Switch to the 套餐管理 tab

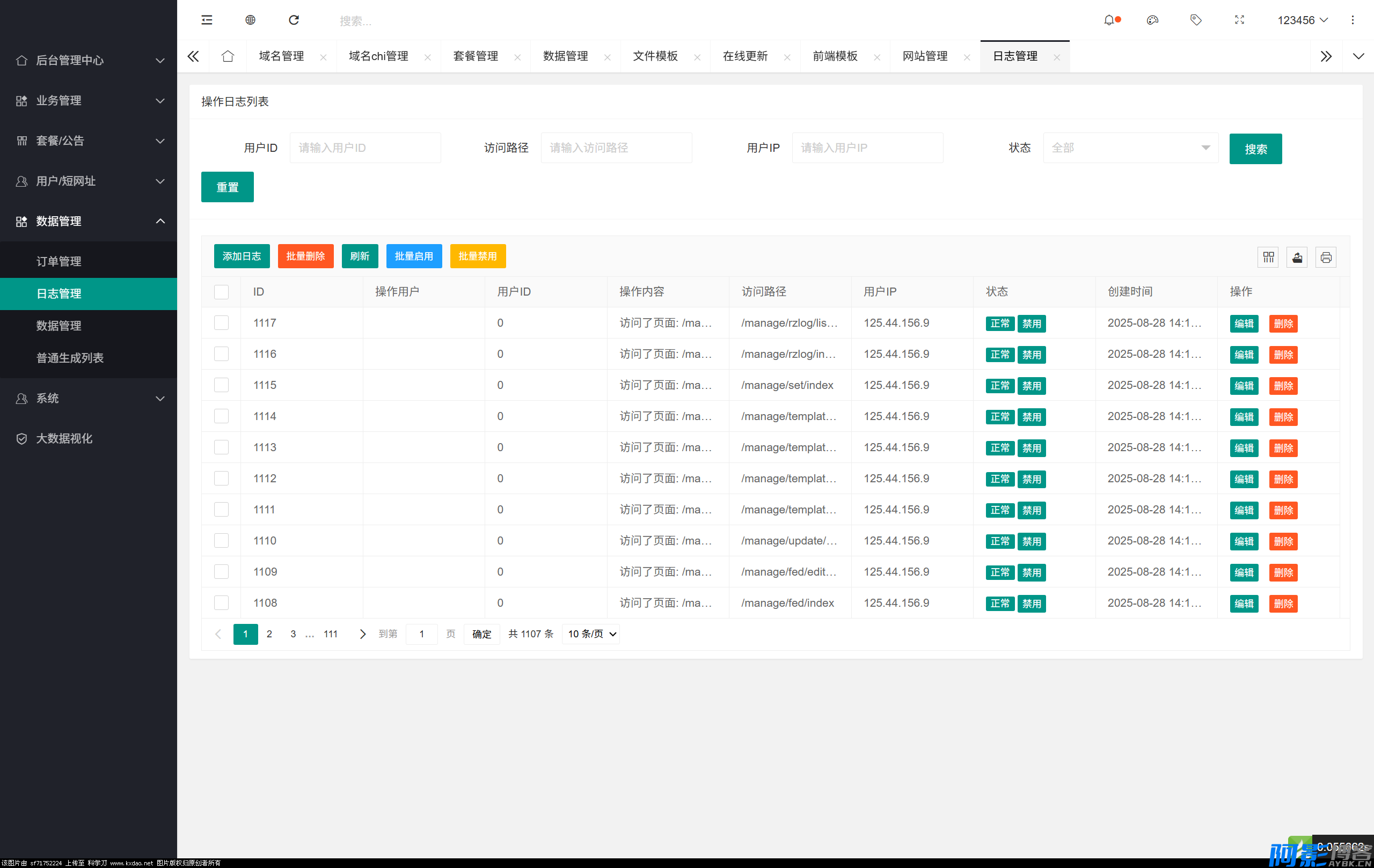476,56
